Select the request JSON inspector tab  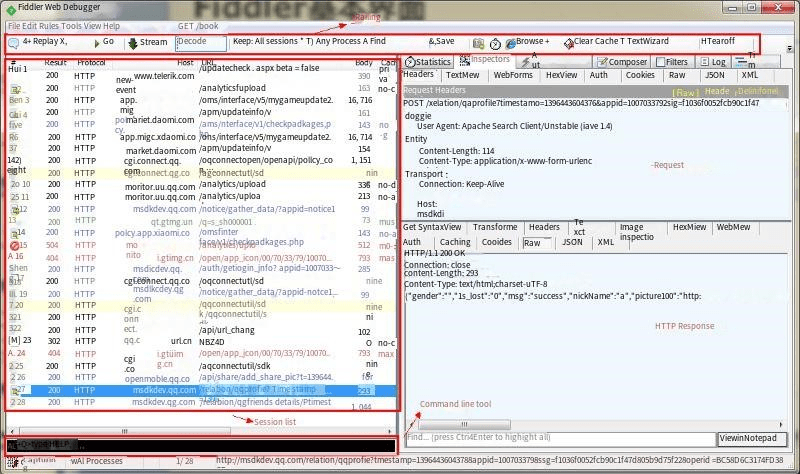pos(714,76)
